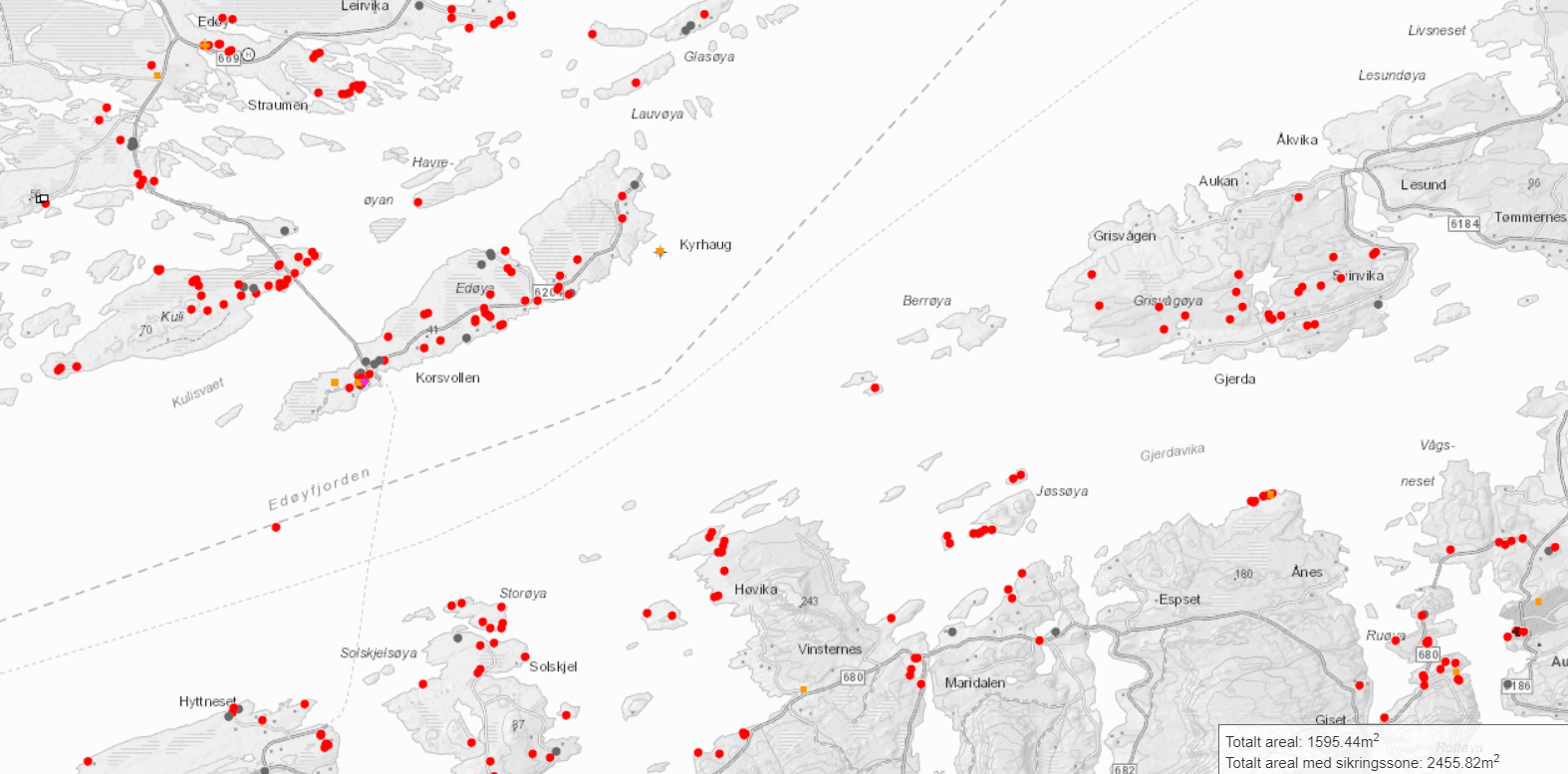Select the red dot on the islet below Berrøya
Viewport: 1568px width, 774px height.
coord(875,387)
